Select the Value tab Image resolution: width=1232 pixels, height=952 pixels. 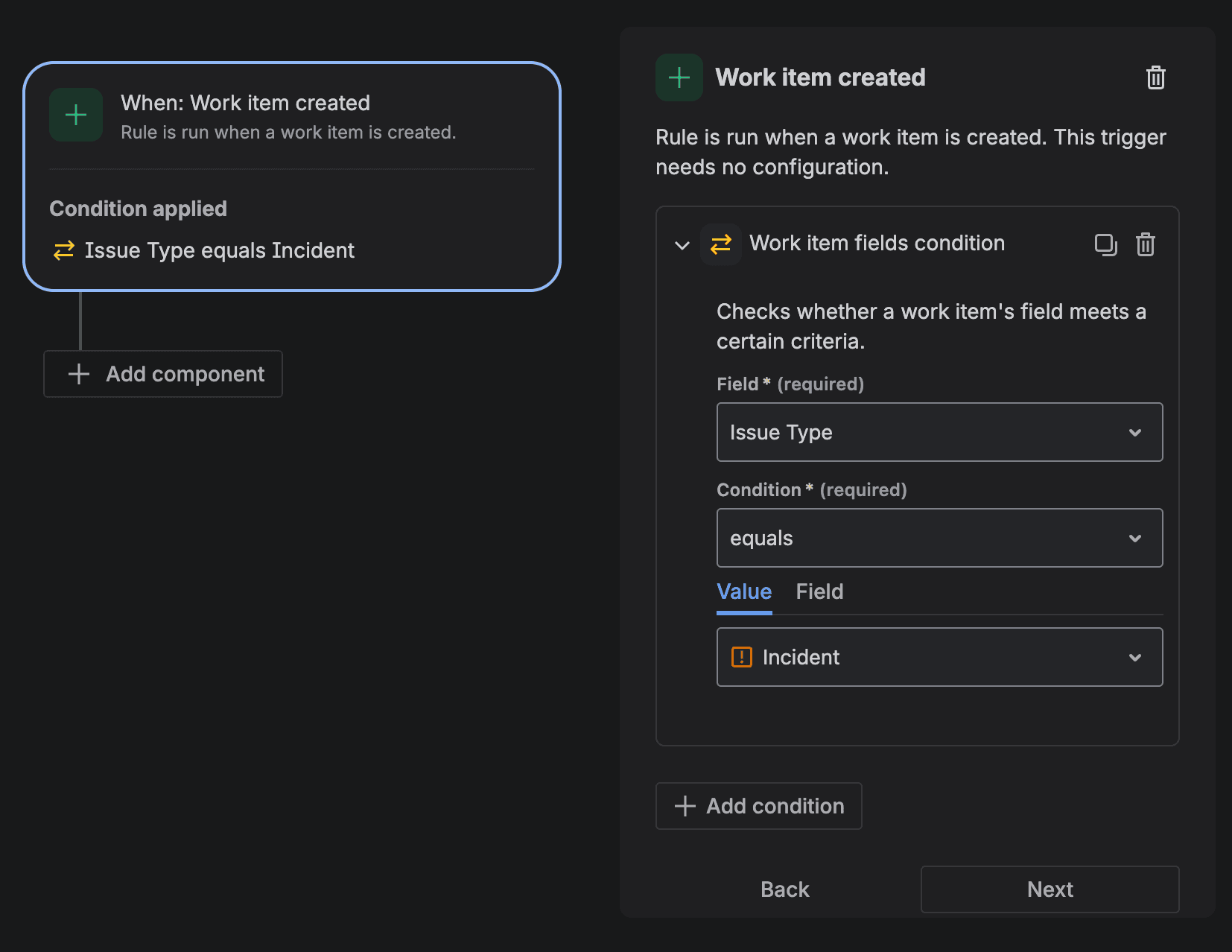pyautogui.click(x=743, y=591)
